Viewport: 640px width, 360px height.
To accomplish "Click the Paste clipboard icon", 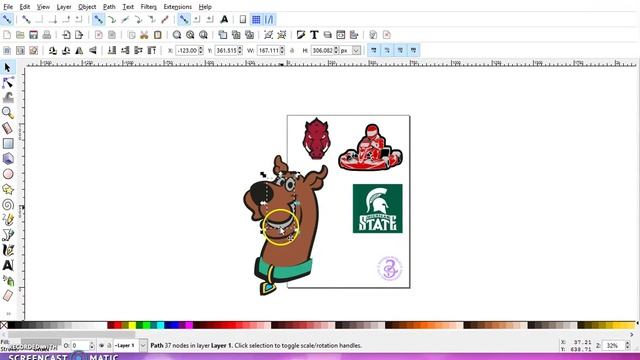I will click(158, 35).
